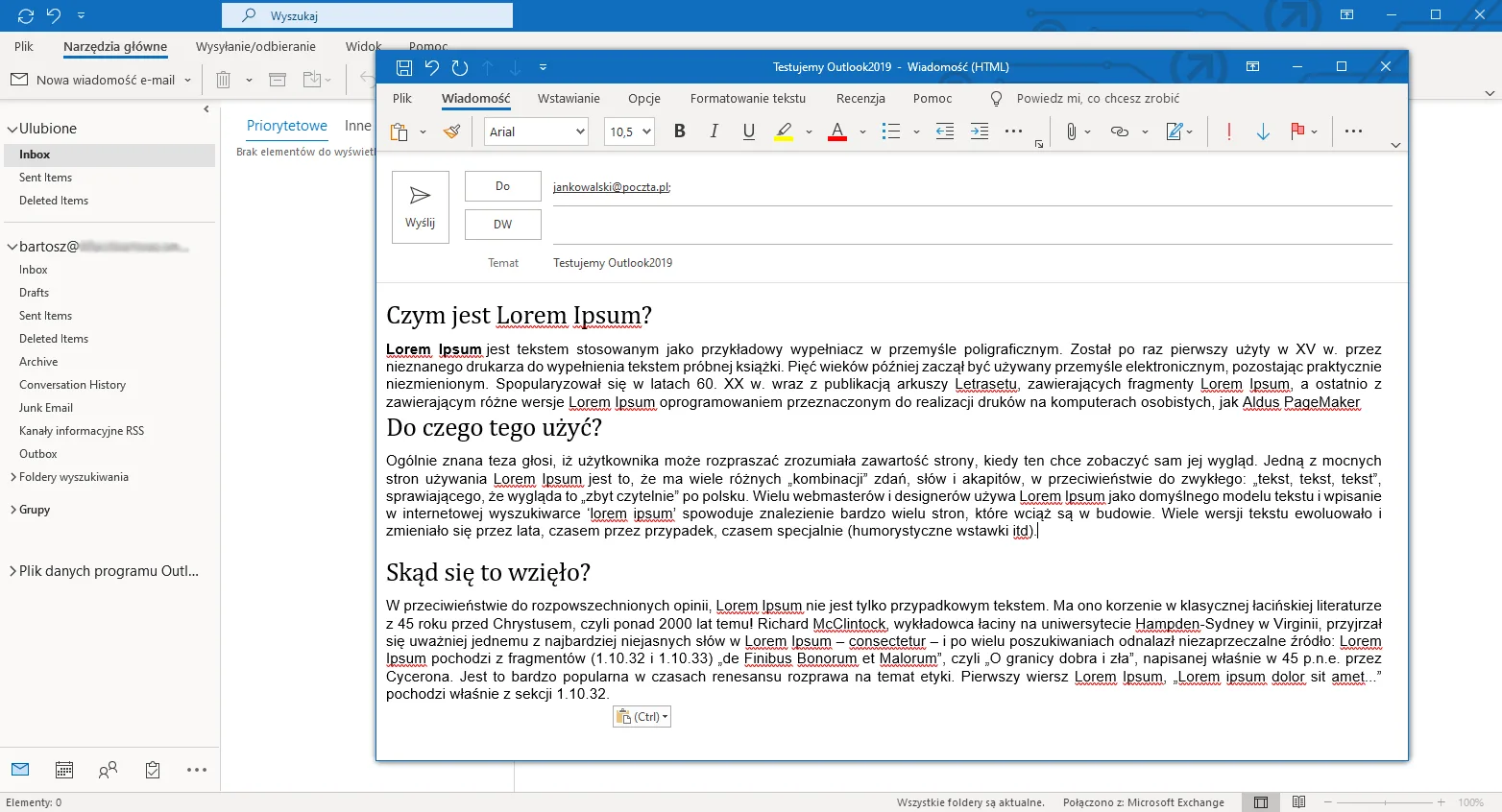Click the DW recipients button
Screen dimensions: 1502x812
[503, 225]
